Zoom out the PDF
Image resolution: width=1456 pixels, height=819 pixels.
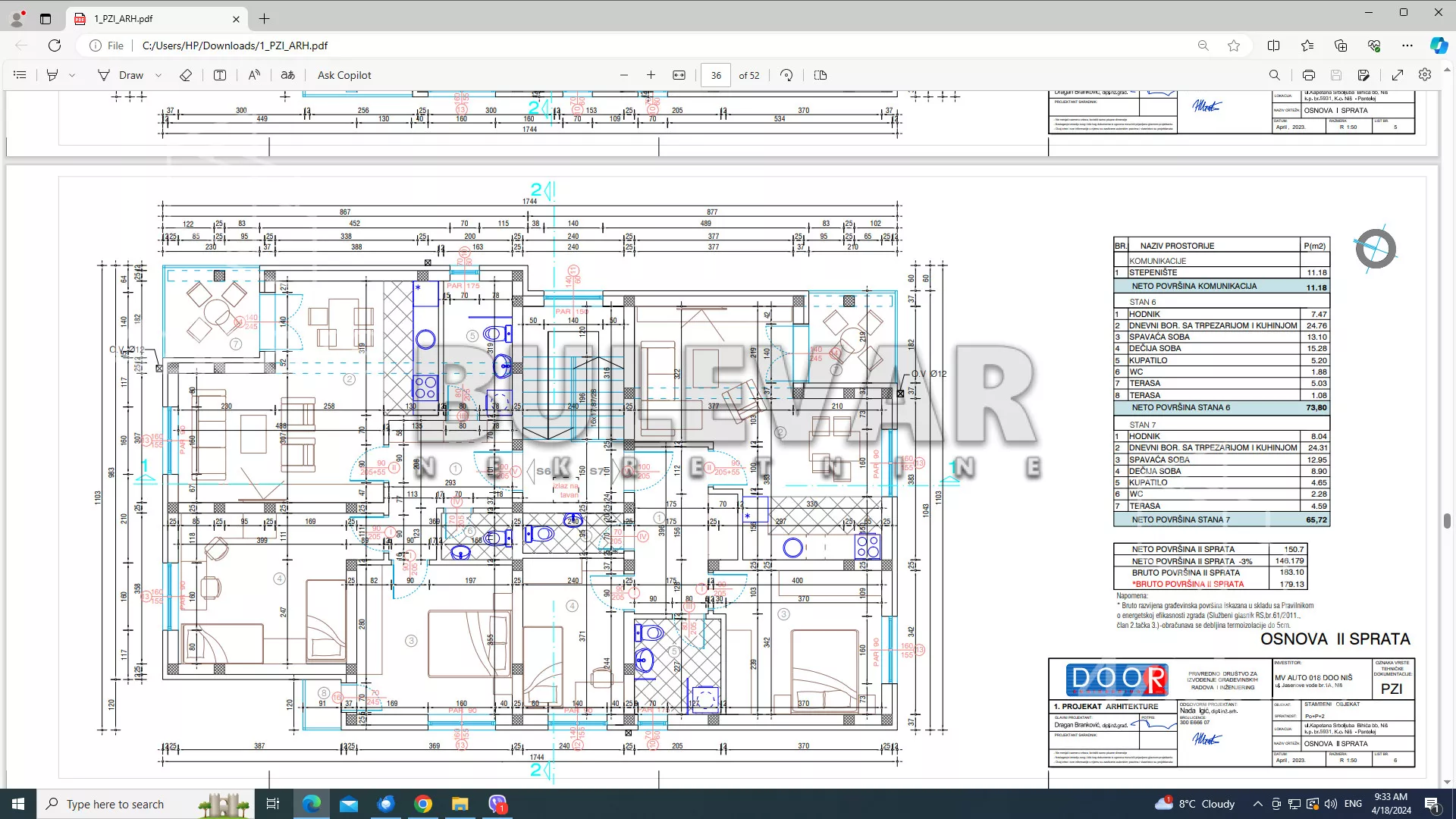(x=624, y=75)
